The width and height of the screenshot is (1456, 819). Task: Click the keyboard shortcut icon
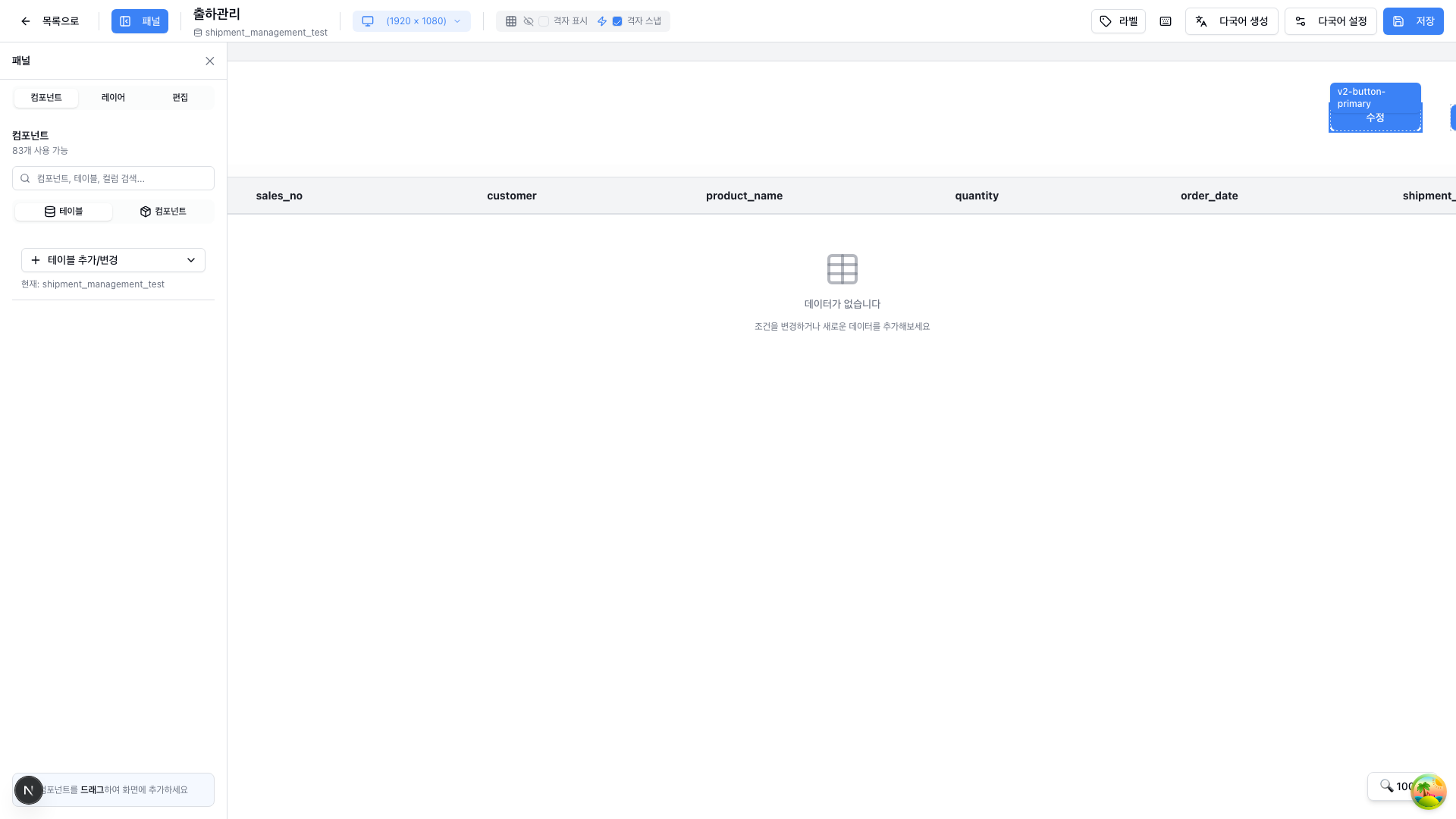pos(1166,21)
